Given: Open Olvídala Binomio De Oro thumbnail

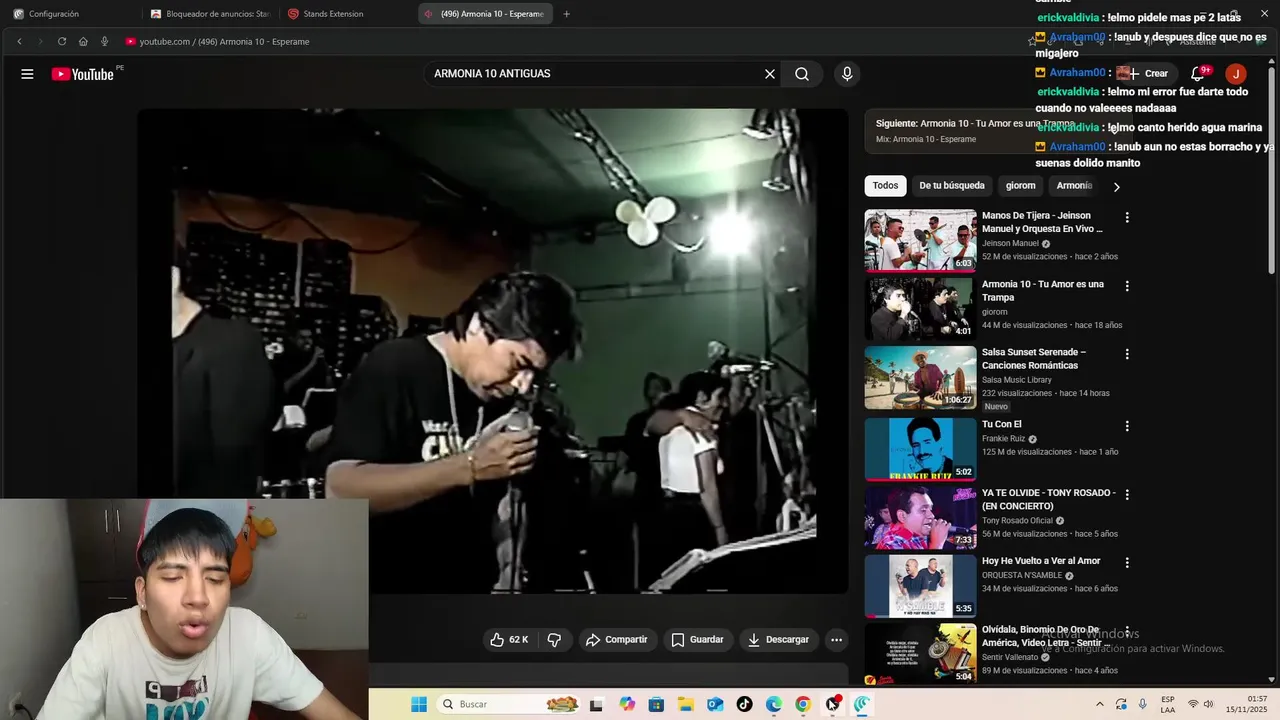Looking at the screenshot, I should 920,654.
